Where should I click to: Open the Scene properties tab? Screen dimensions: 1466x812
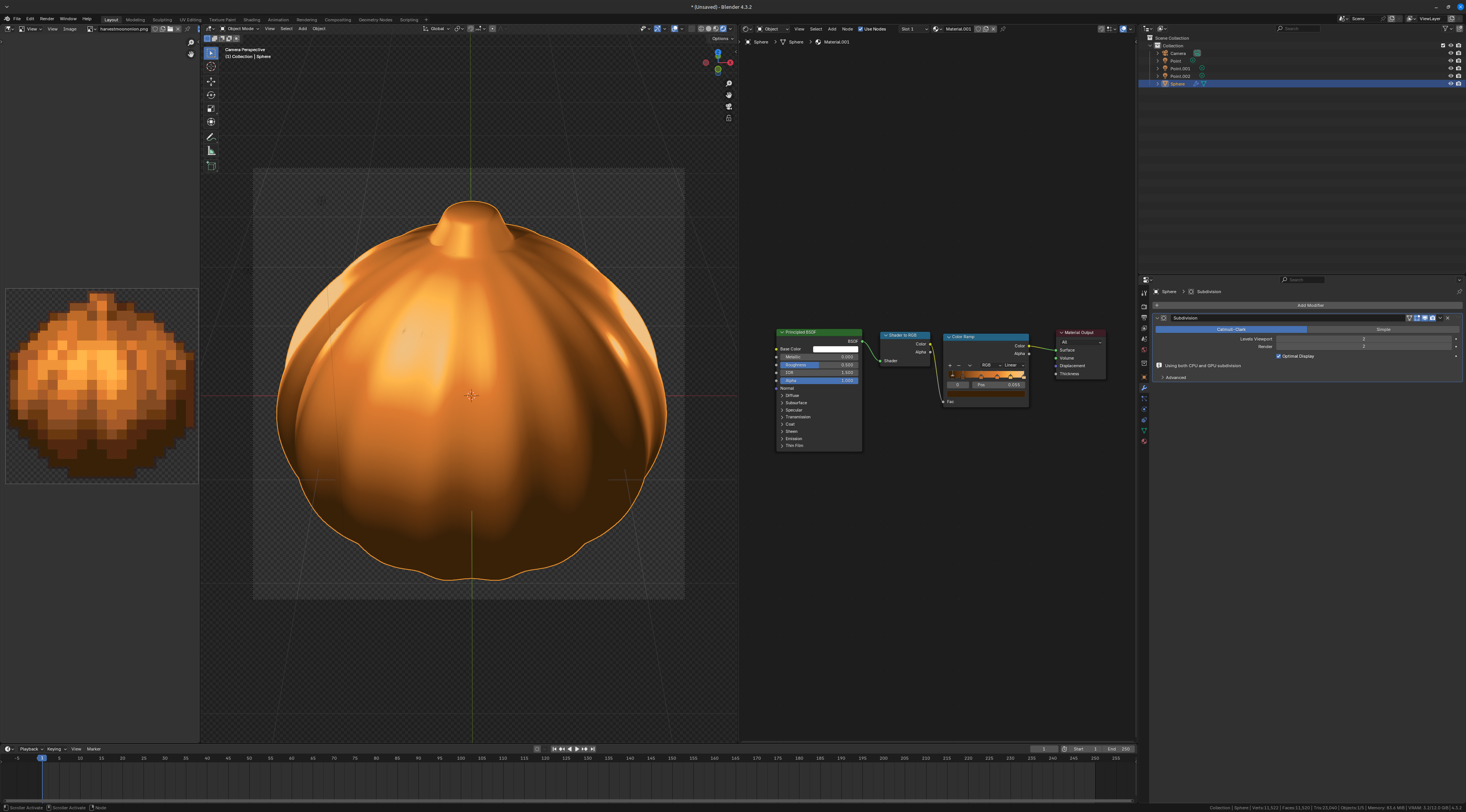point(1144,339)
